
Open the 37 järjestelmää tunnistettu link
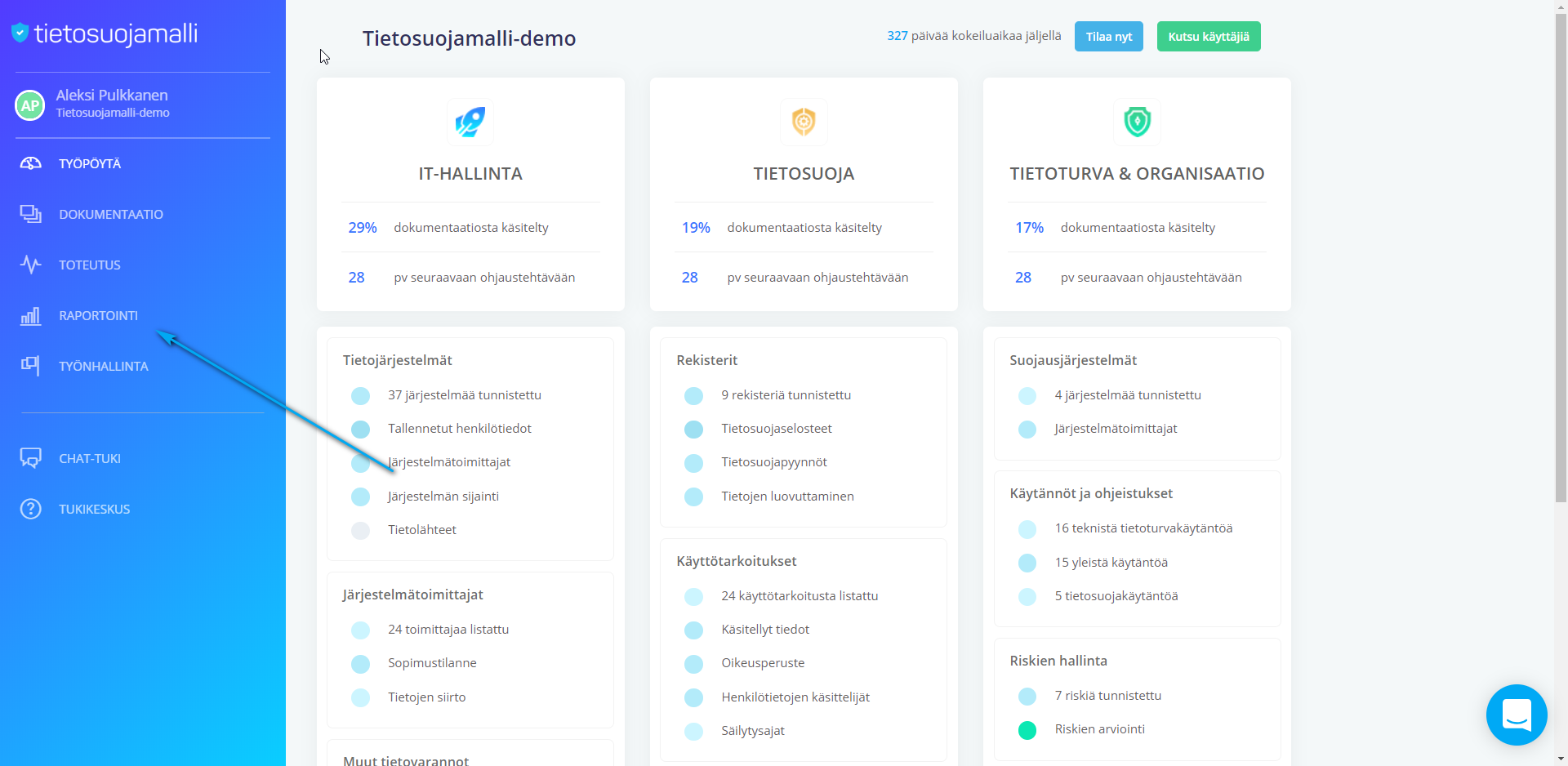465,394
